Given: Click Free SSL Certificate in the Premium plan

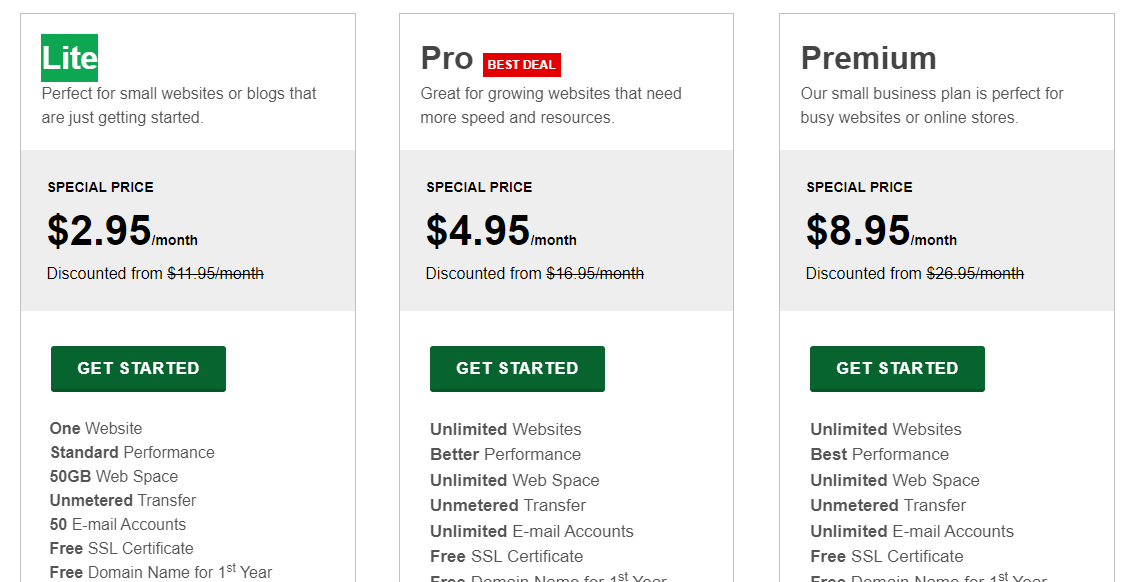Looking at the screenshot, I should (887, 557).
